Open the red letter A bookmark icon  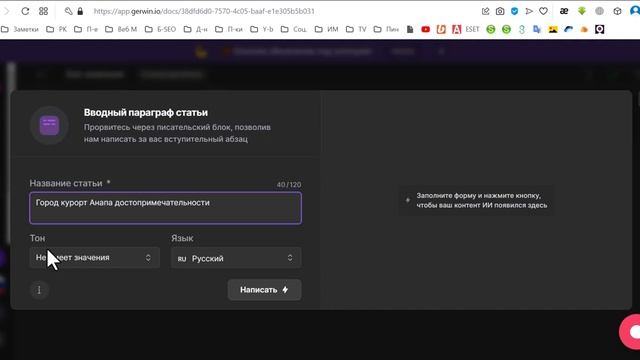point(456,29)
